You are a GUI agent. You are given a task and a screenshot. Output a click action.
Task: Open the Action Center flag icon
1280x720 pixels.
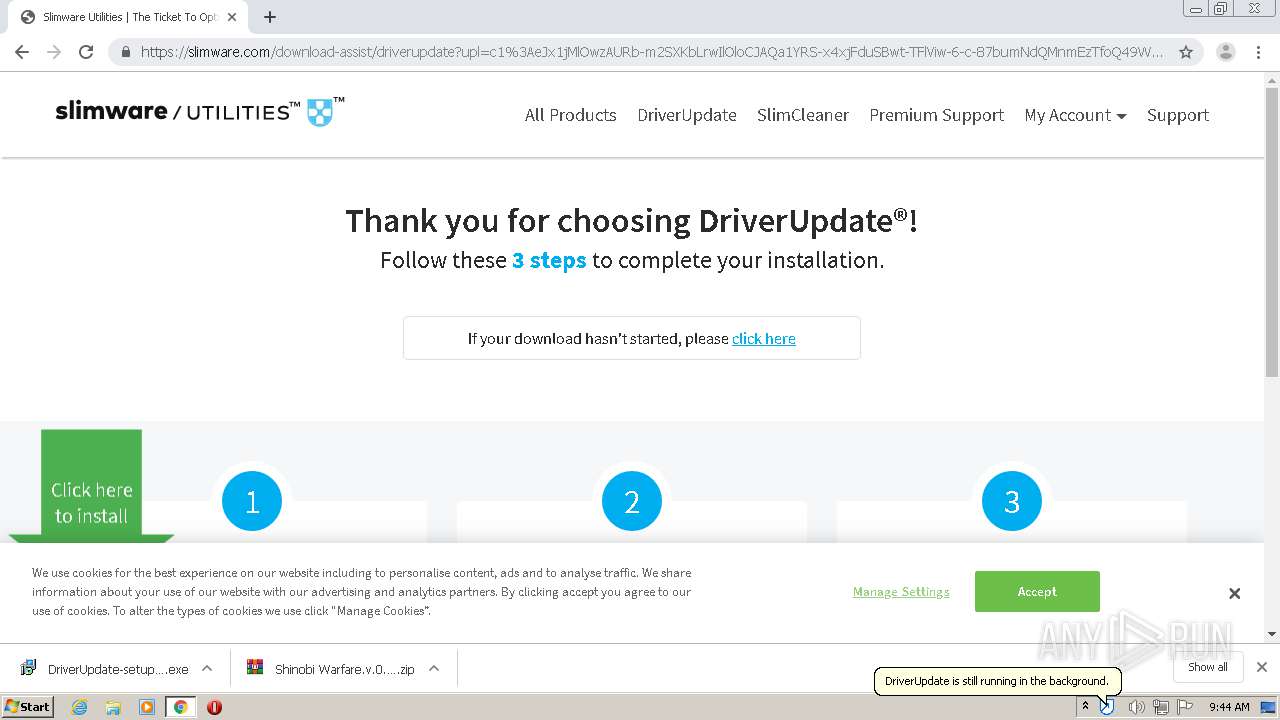(x=1185, y=707)
